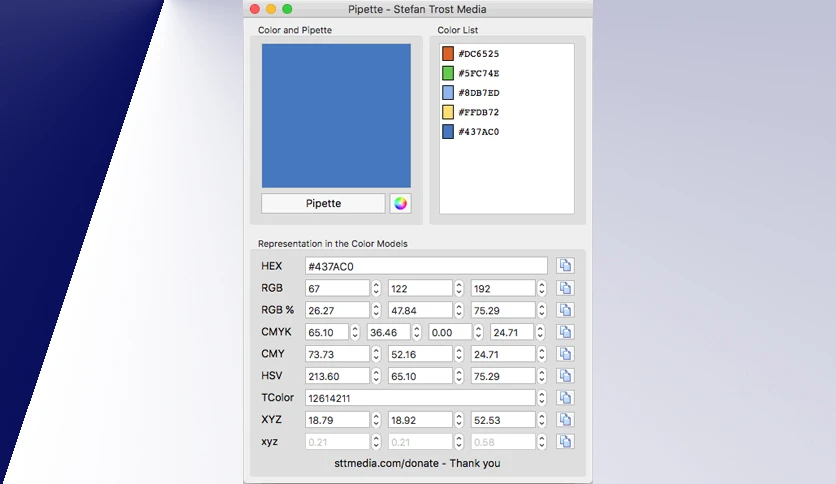The width and height of the screenshot is (836, 484).
Task: Click the XYZ field 18.79
Action: pyautogui.click(x=337, y=420)
